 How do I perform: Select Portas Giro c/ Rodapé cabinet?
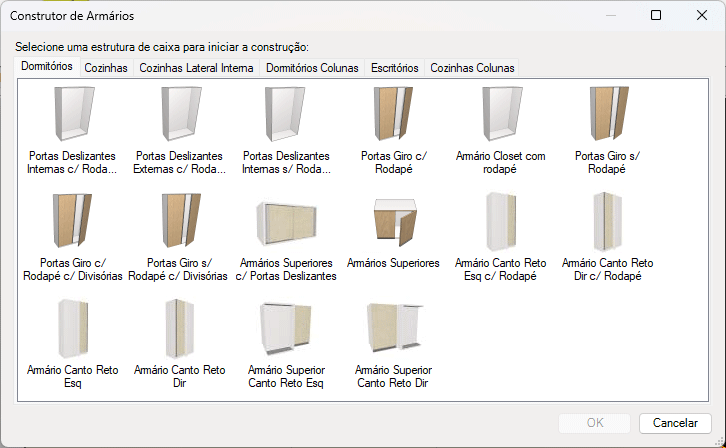point(393,116)
